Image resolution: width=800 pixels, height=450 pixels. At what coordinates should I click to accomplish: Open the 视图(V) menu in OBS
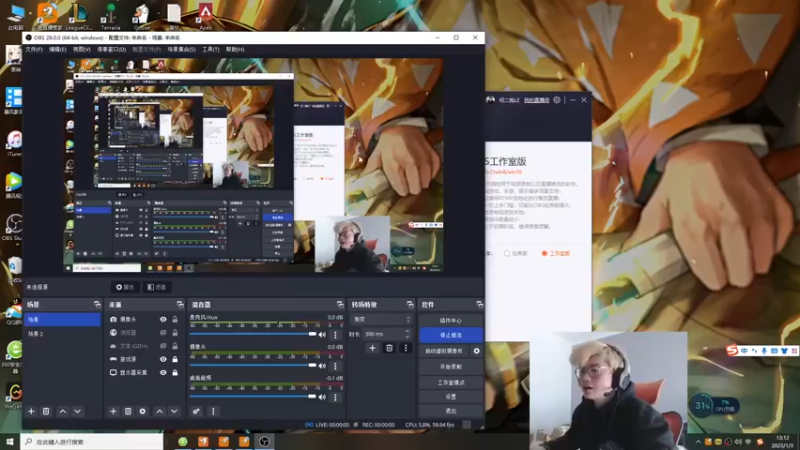tap(82, 49)
